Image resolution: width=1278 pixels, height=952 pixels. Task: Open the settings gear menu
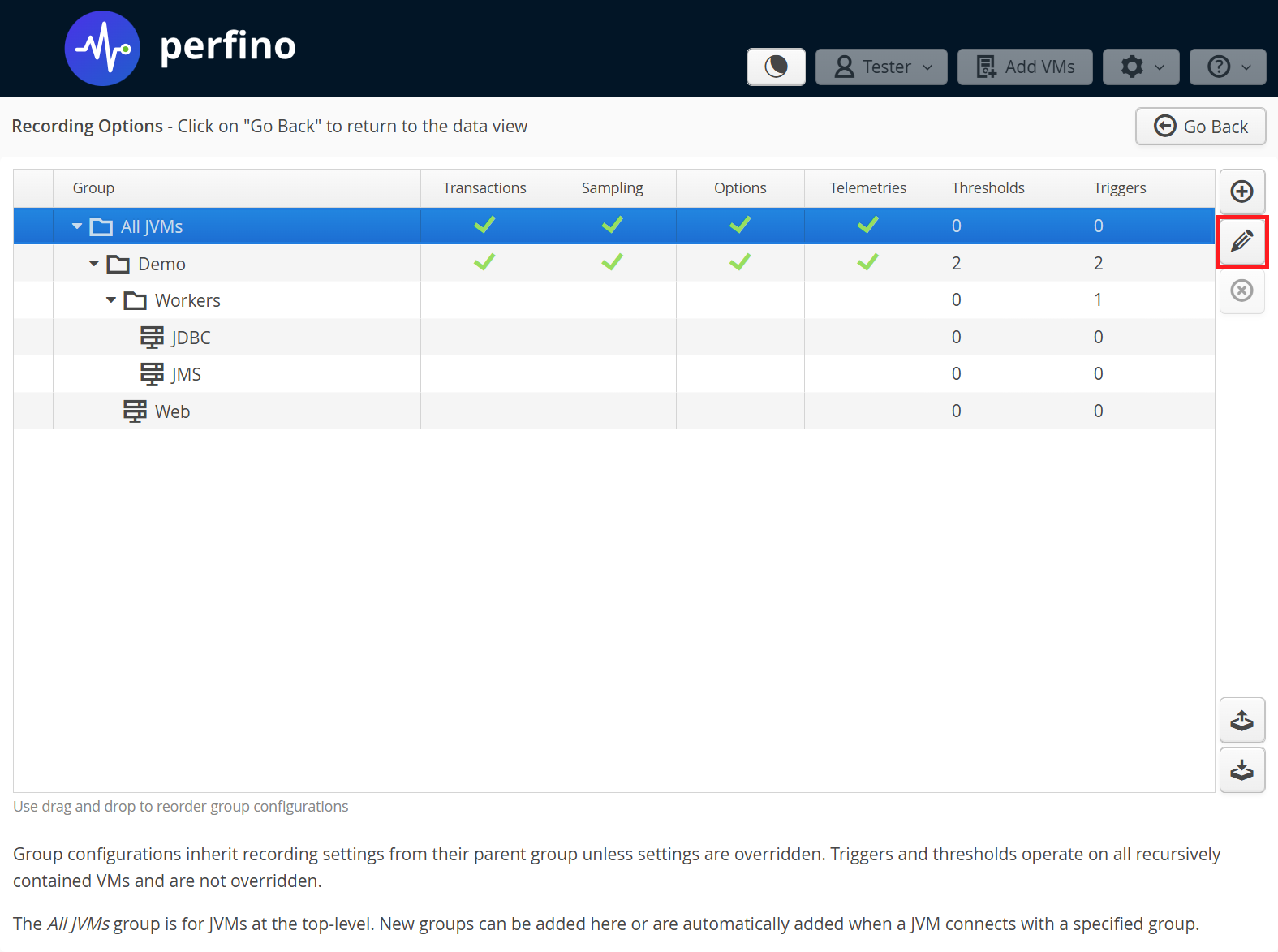click(1142, 67)
